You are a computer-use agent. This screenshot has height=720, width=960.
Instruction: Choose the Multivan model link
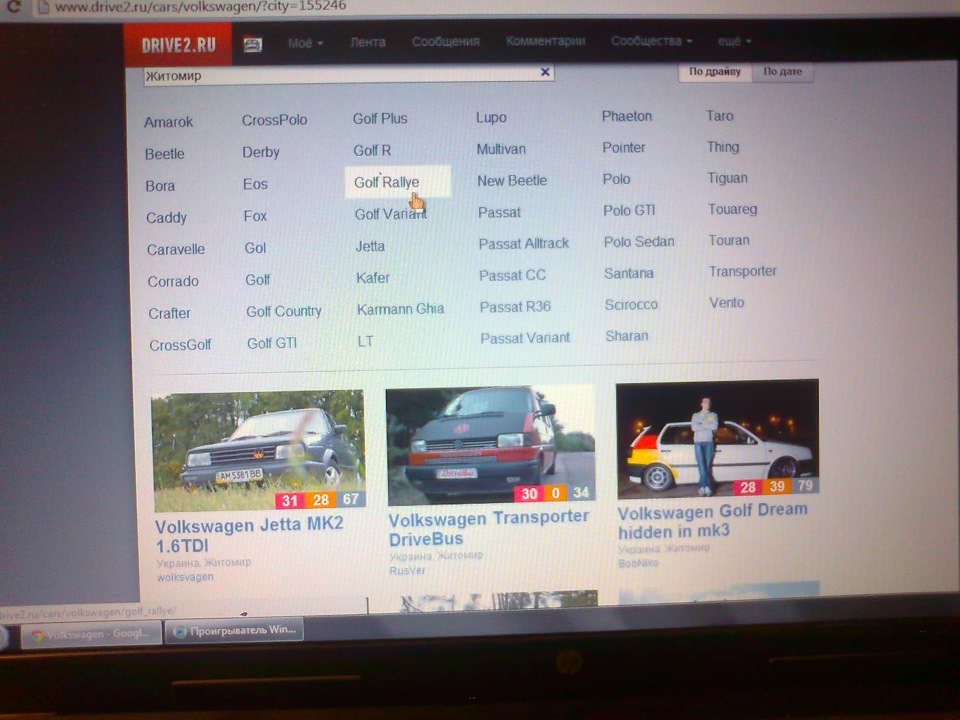[501, 149]
